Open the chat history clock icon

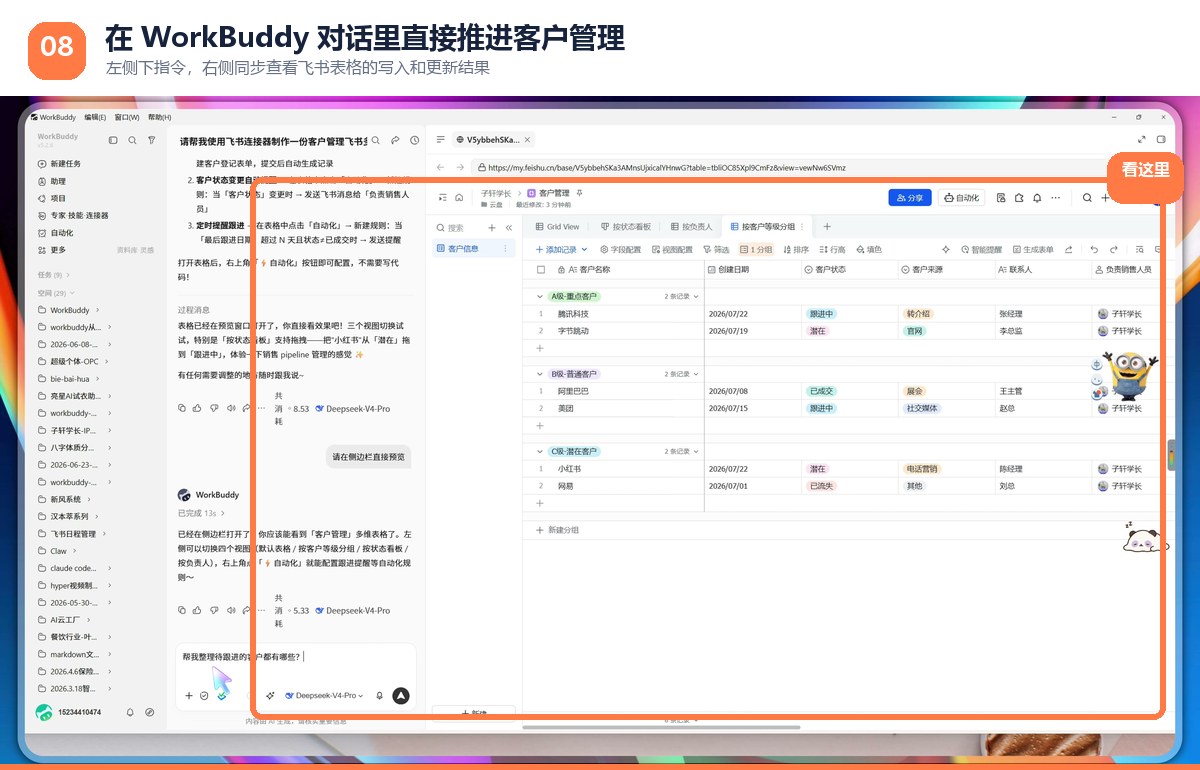click(414, 141)
